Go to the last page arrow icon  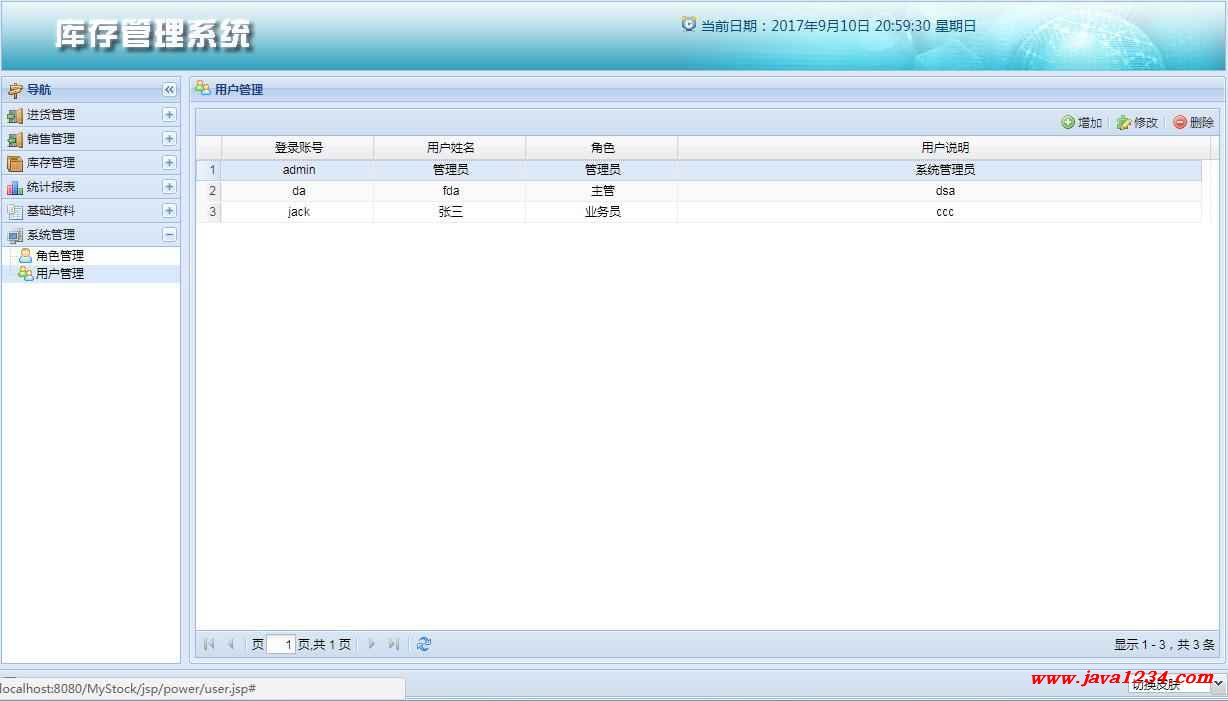coord(394,644)
